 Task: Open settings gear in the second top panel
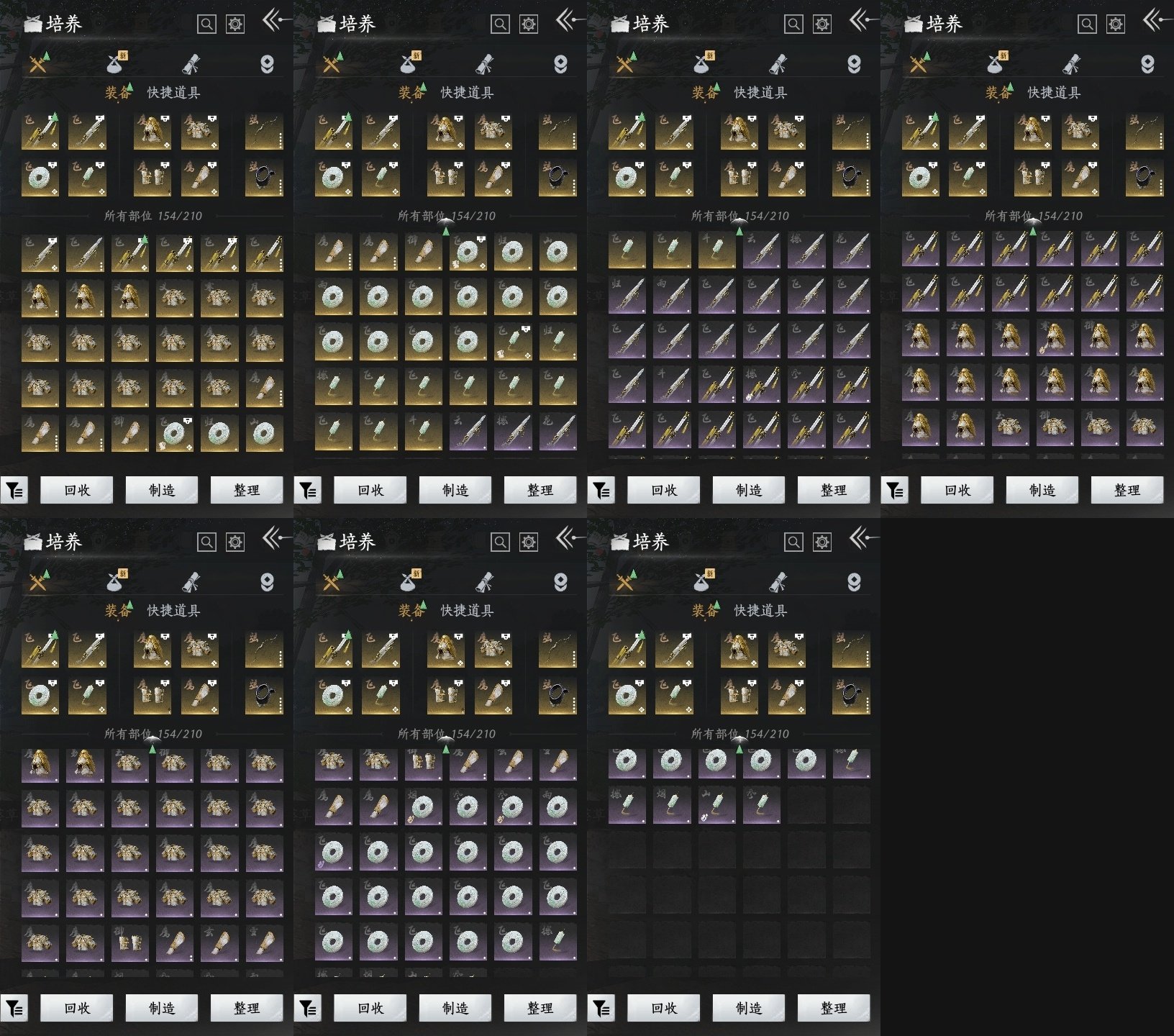coord(529,24)
